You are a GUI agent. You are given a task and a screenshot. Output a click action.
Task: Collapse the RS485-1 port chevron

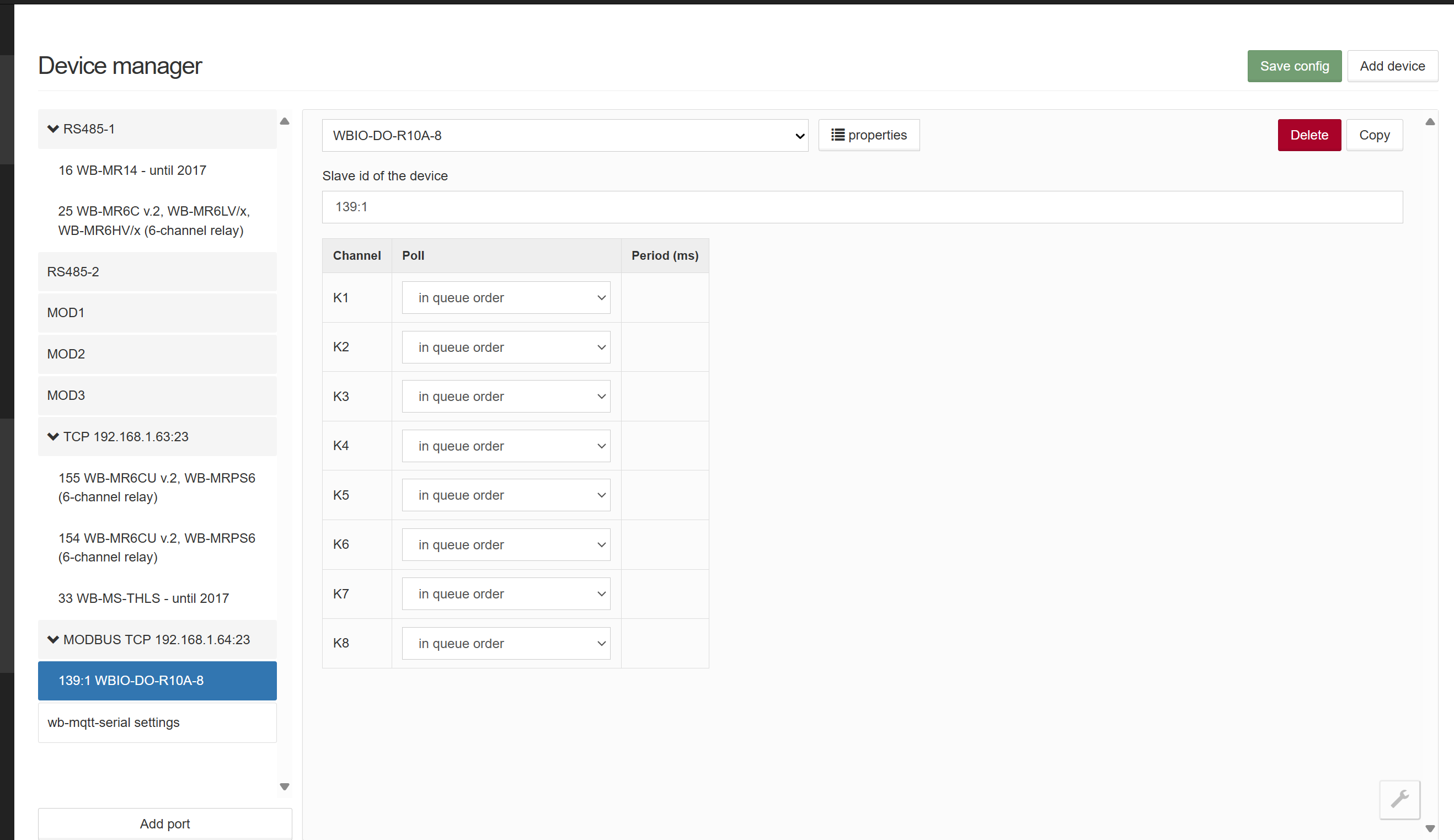click(x=53, y=129)
